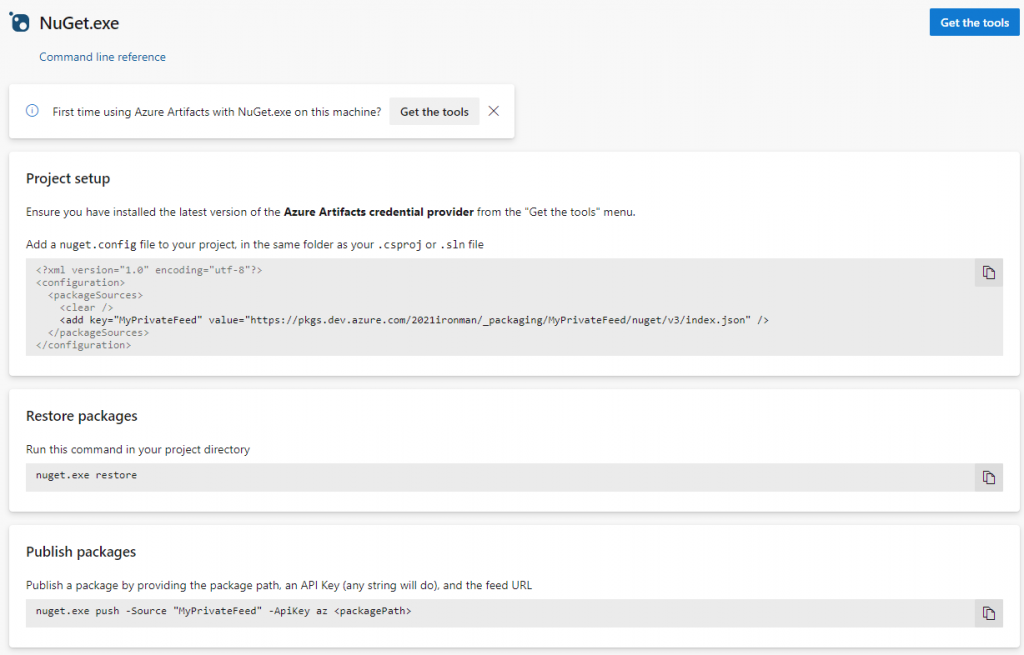Click the 'Run this command' instruction text
This screenshot has width=1024, height=655.
138,449
